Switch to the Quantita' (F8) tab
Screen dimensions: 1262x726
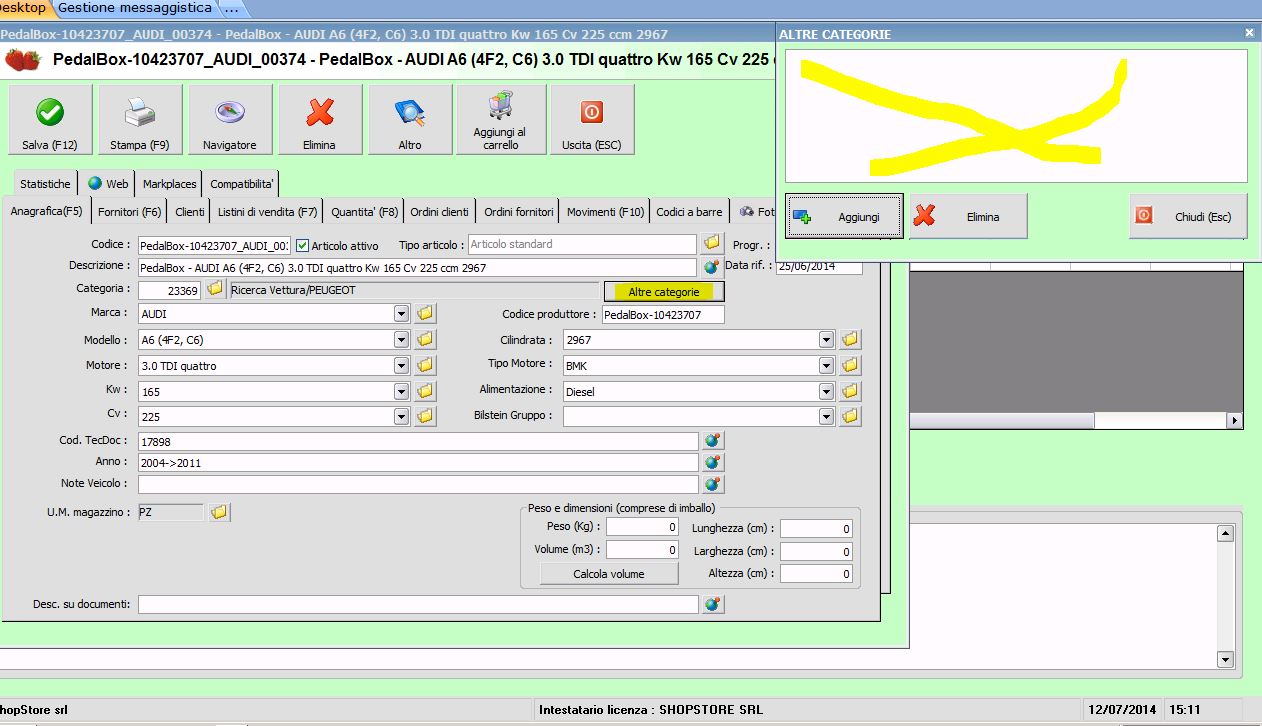pyautogui.click(x=364, y=212)
